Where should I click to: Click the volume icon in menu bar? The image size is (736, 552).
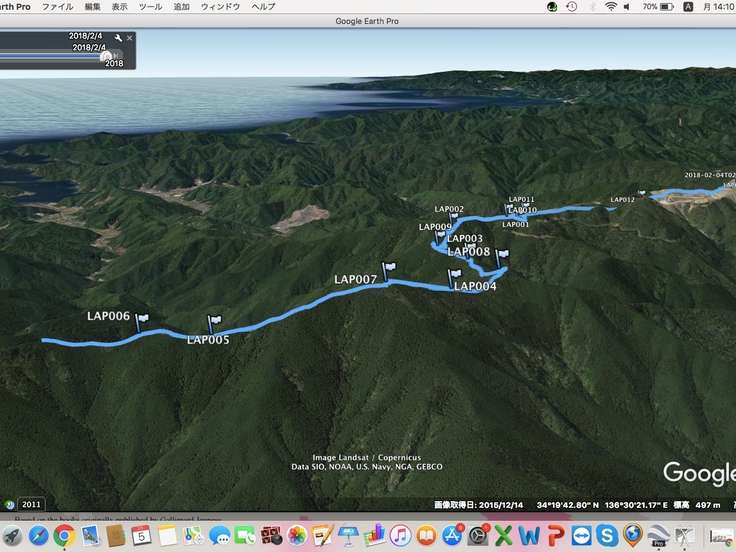(x=628, y=7)
